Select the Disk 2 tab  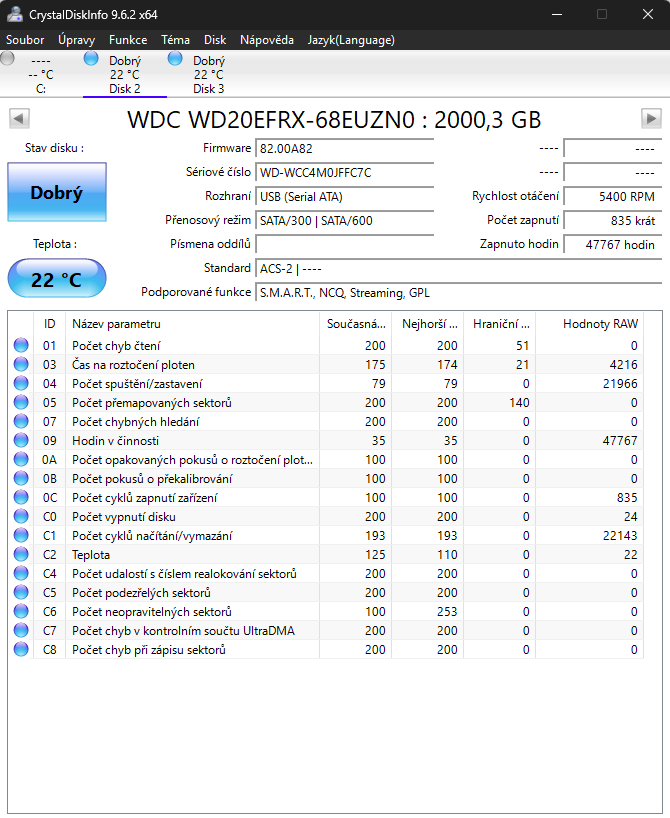125,74
